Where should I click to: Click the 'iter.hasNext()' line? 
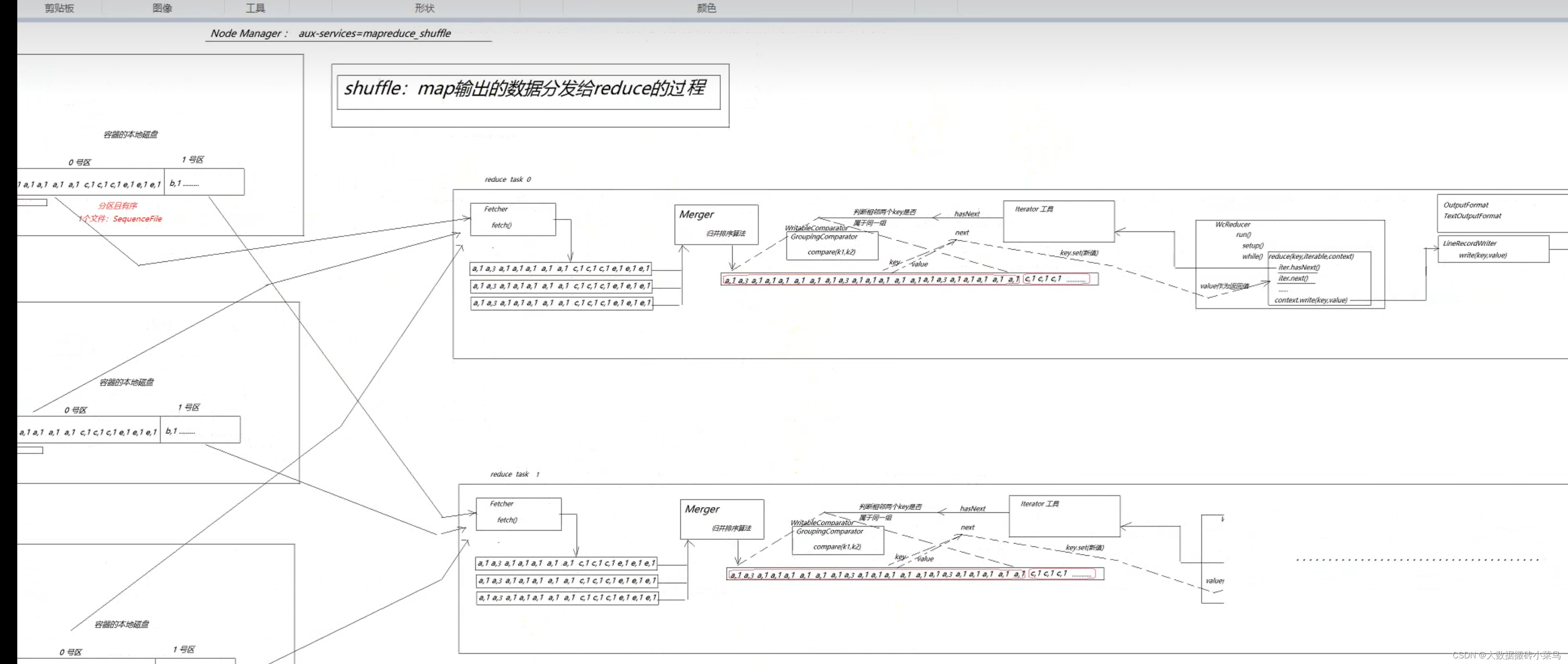tap(1299, 267)
